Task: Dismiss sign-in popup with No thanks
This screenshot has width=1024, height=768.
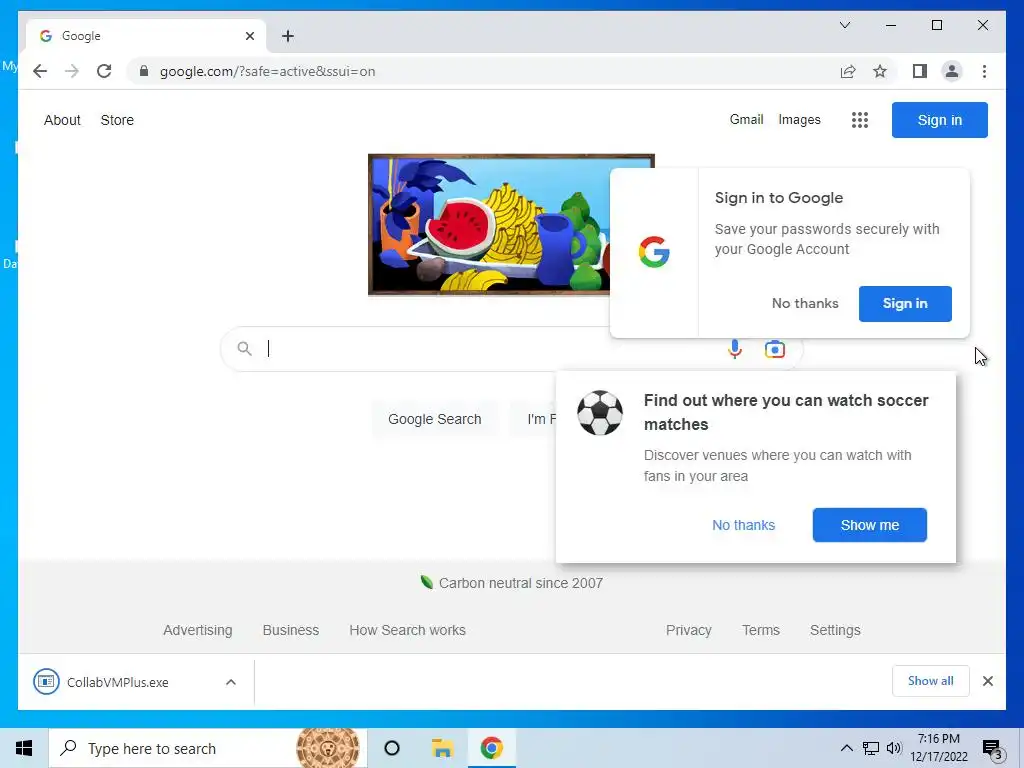Action: [805, 304]
